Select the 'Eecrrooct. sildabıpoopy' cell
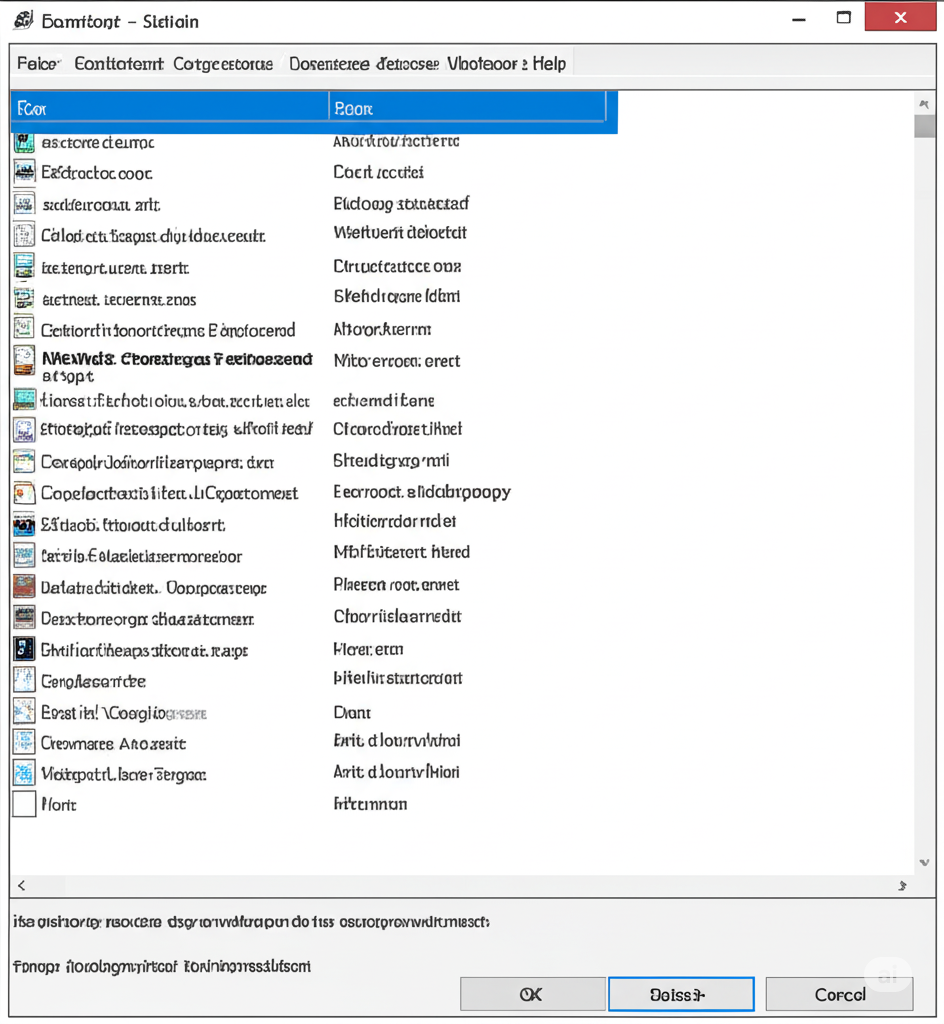 click(x=422, y=492)
